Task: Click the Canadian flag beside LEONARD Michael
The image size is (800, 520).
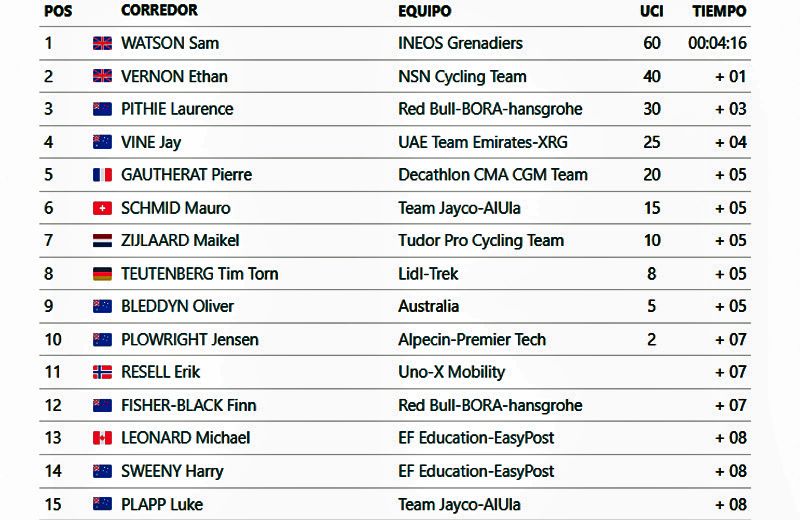Action: [x=102, y=438]
